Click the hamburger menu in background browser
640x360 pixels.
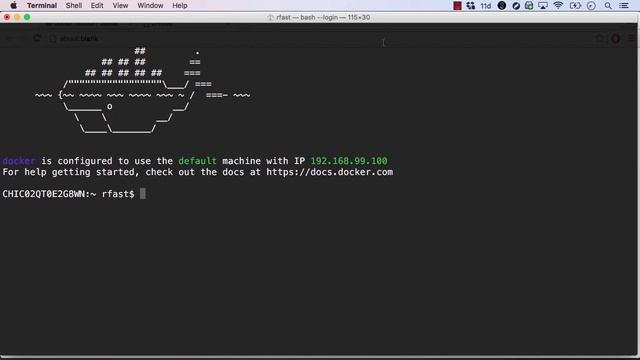[631, 38]
